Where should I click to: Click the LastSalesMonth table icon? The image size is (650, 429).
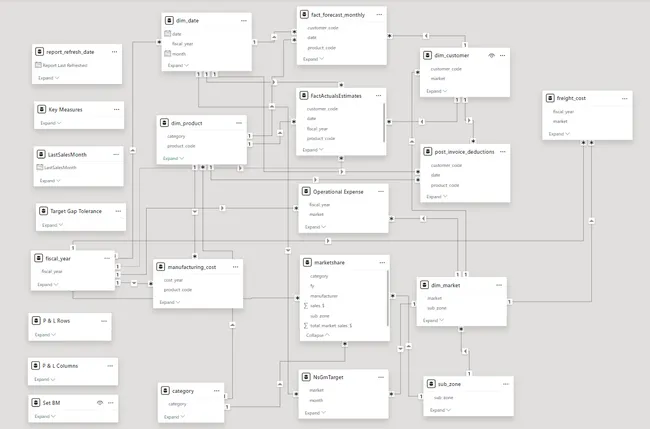click(x=41, y=155)
